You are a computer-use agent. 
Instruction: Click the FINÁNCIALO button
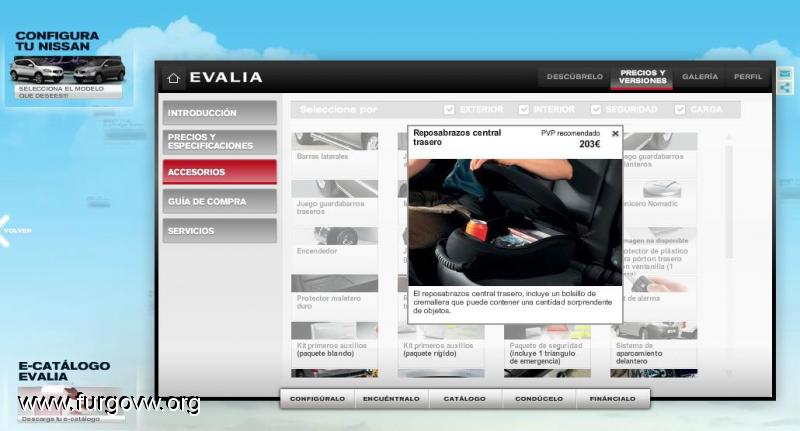[x=613, y=399]
